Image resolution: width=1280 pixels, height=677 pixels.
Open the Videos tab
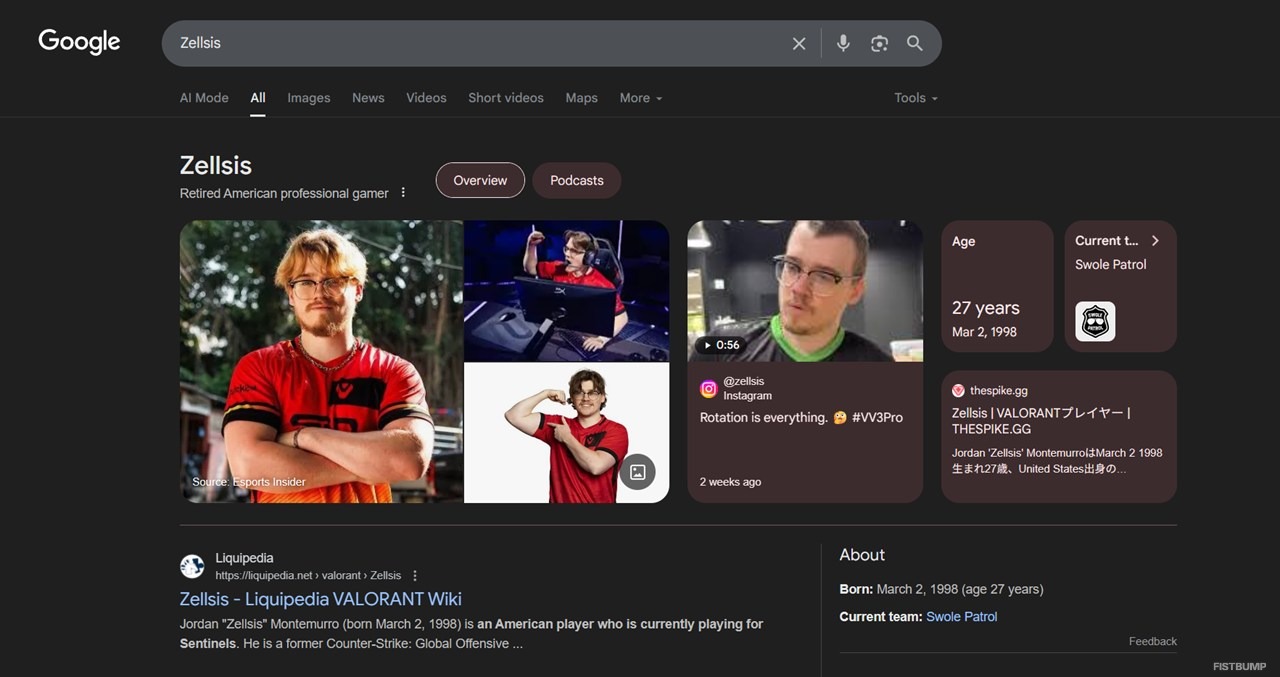click(x=426, y=98)
